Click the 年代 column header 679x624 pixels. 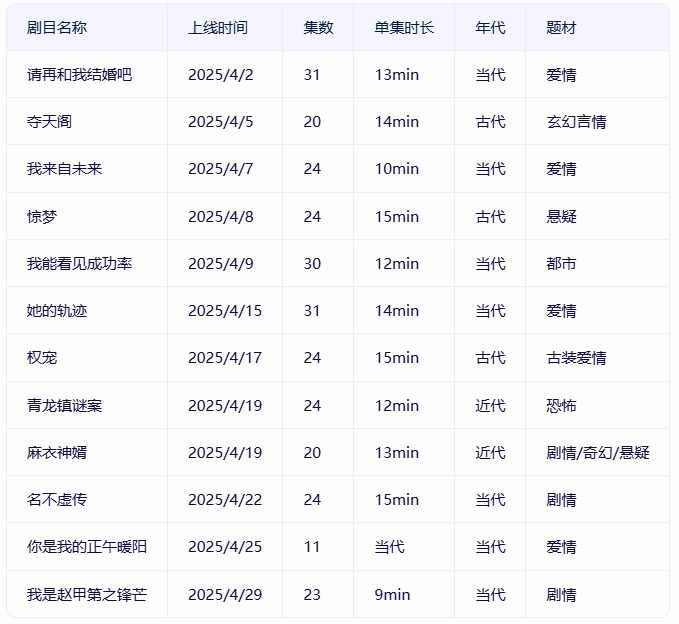point(490,28)
